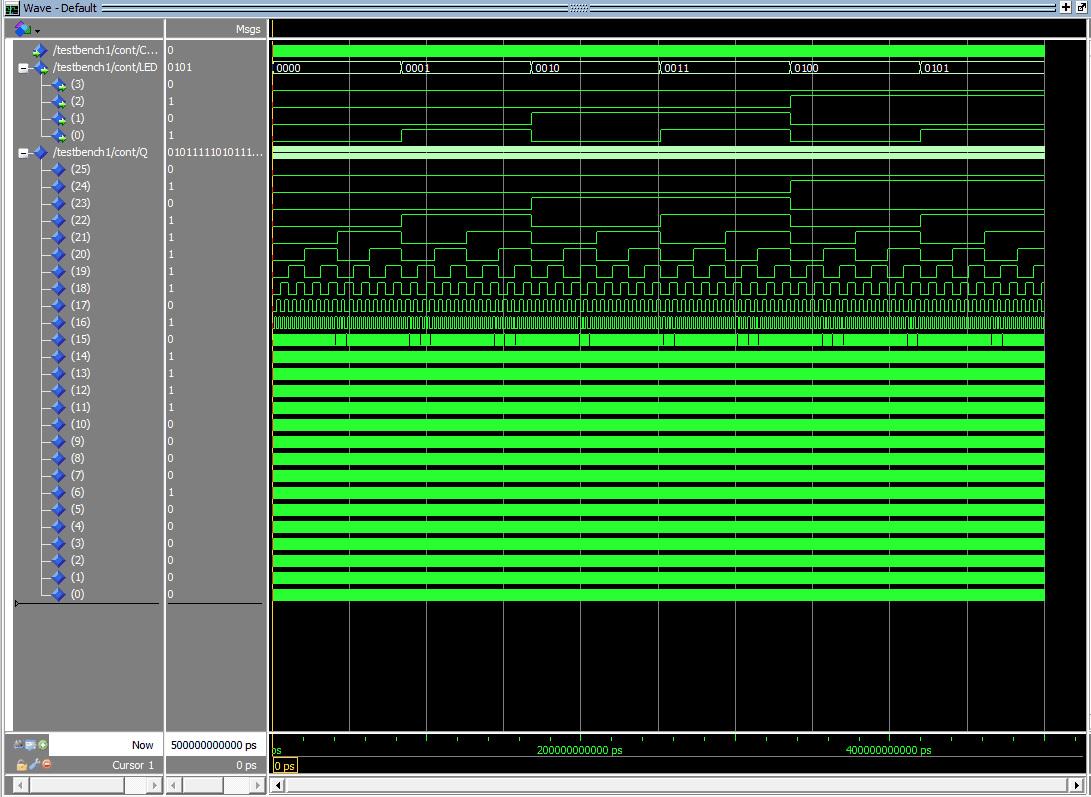Click the Cursor 1 name label

point(132,765)
